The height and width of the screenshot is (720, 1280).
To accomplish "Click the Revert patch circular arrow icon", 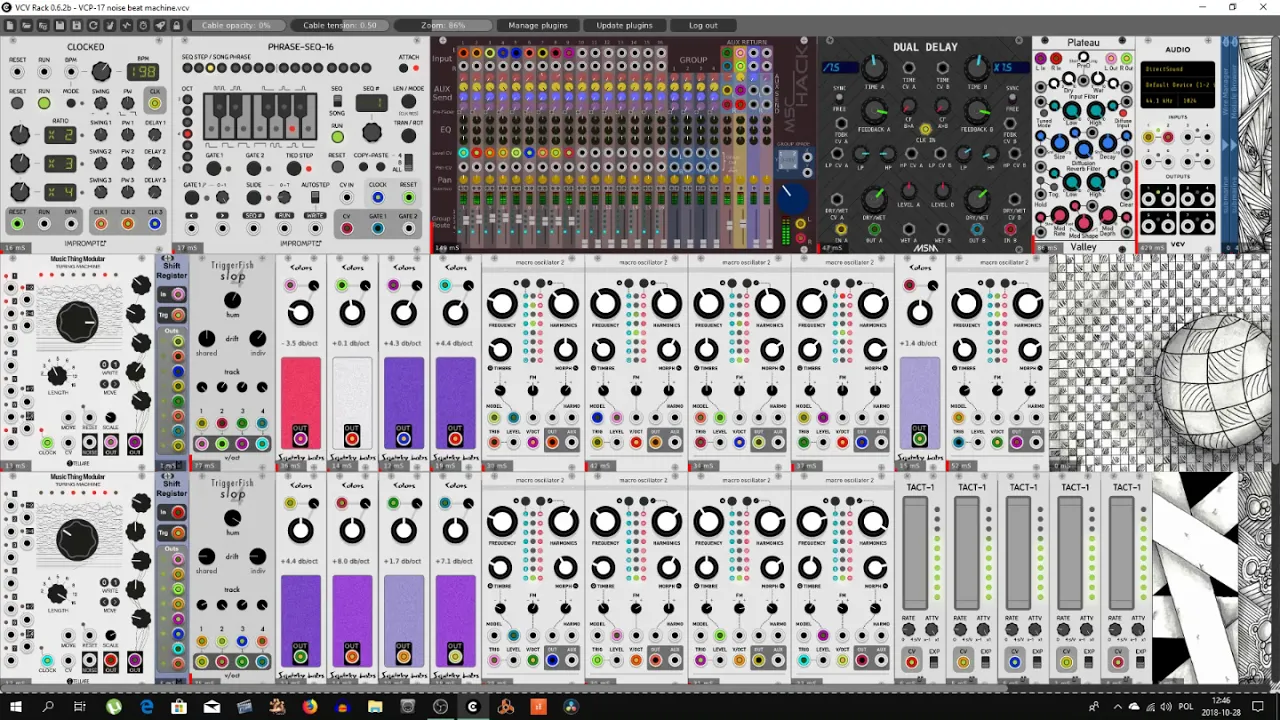I will point(93,25).
